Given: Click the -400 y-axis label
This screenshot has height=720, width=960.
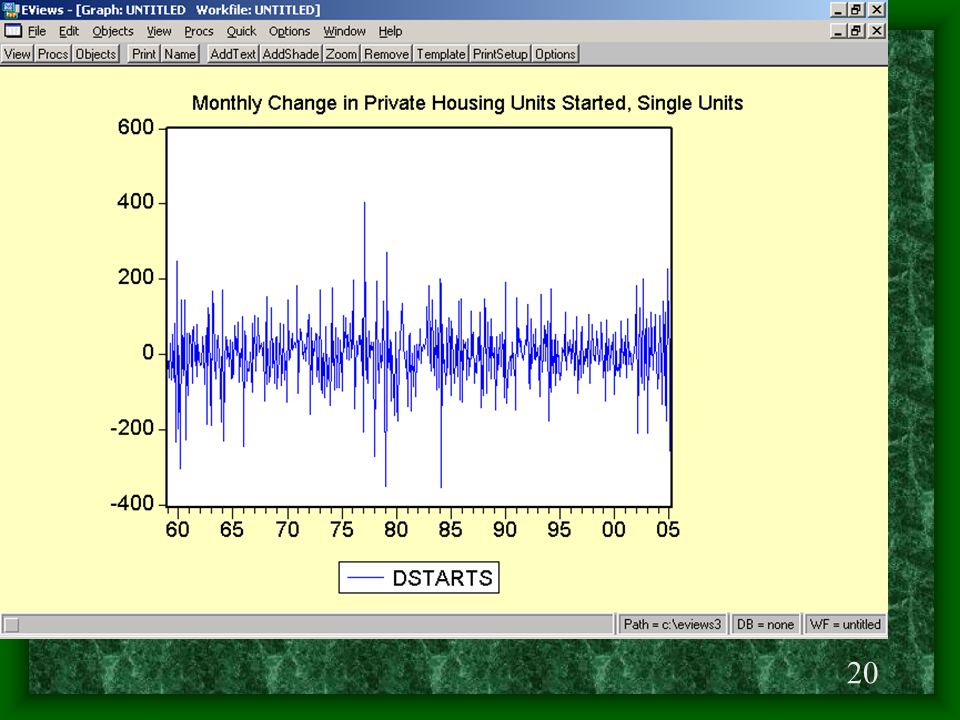Looking at the screenshot, I should pyautogui.click(x=132, y=504).
